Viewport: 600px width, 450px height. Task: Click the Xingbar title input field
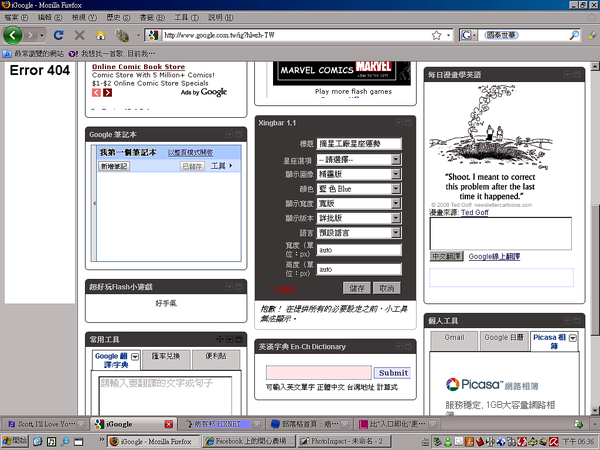[x=359, y=143]
